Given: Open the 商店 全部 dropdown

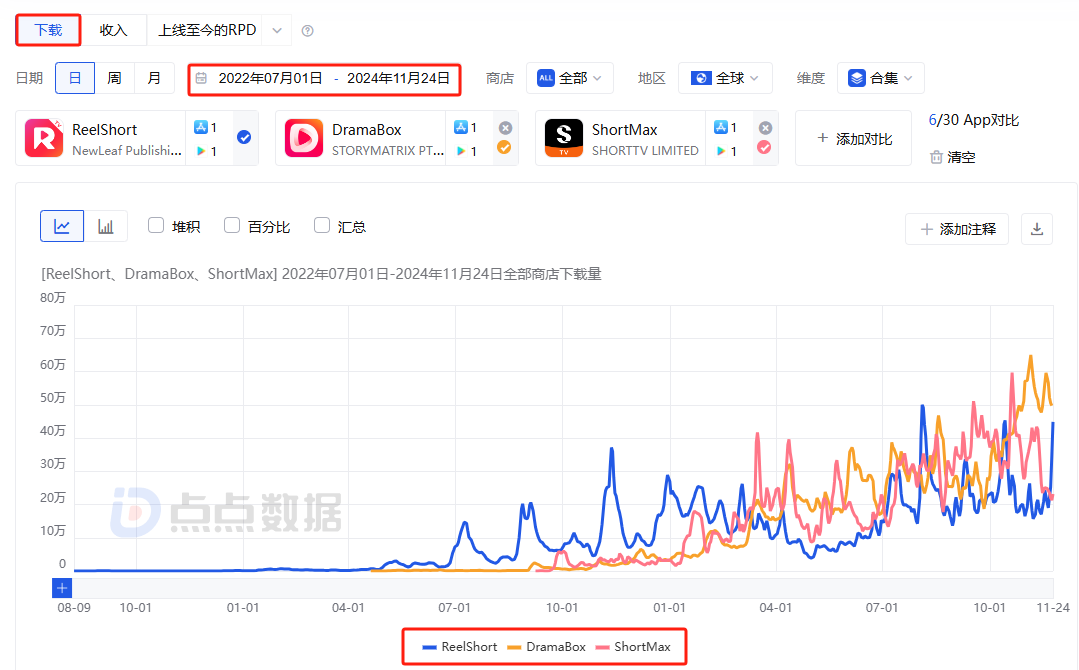Looking at the screenshot, I should [570, 78].
